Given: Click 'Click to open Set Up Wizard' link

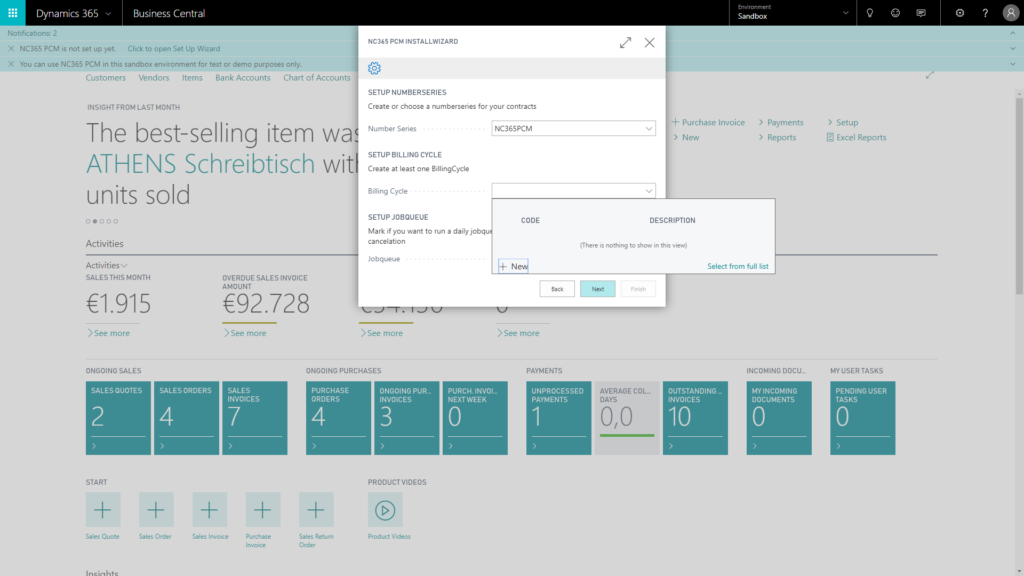Looking at the screenshot, I should [x=174, y=48].
